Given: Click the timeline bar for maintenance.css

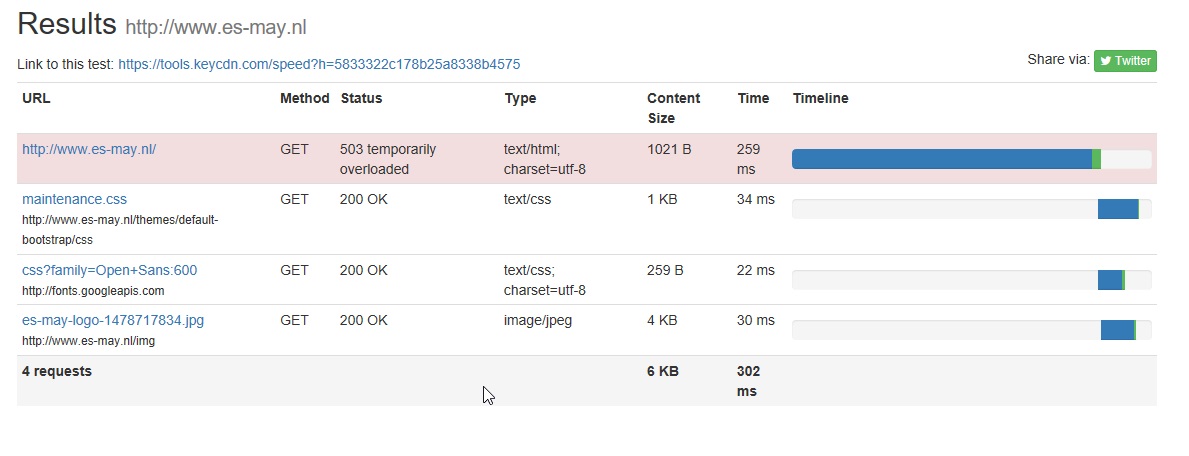Looking at the screenshot, I should pyautogui.click(x=1118, y=209).
